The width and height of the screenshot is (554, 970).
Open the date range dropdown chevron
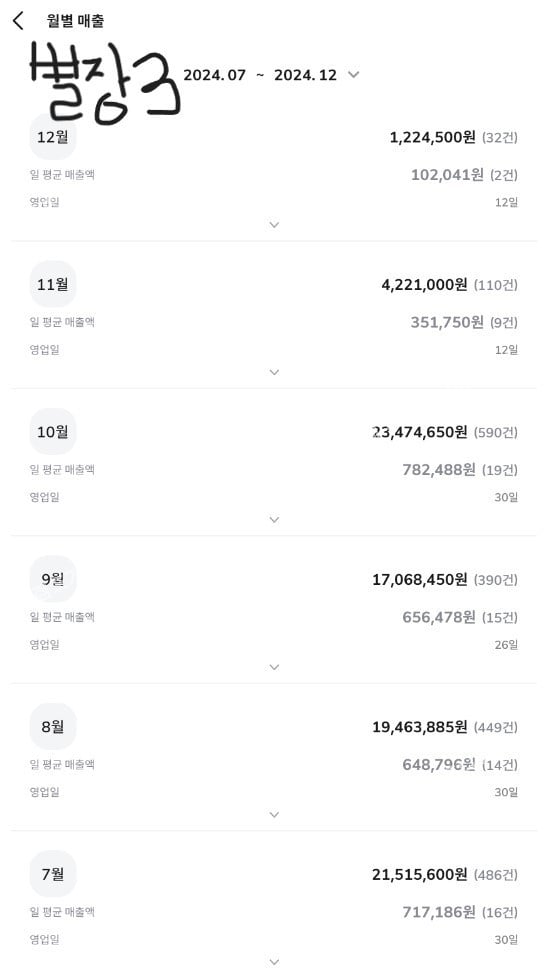[353, 75]
